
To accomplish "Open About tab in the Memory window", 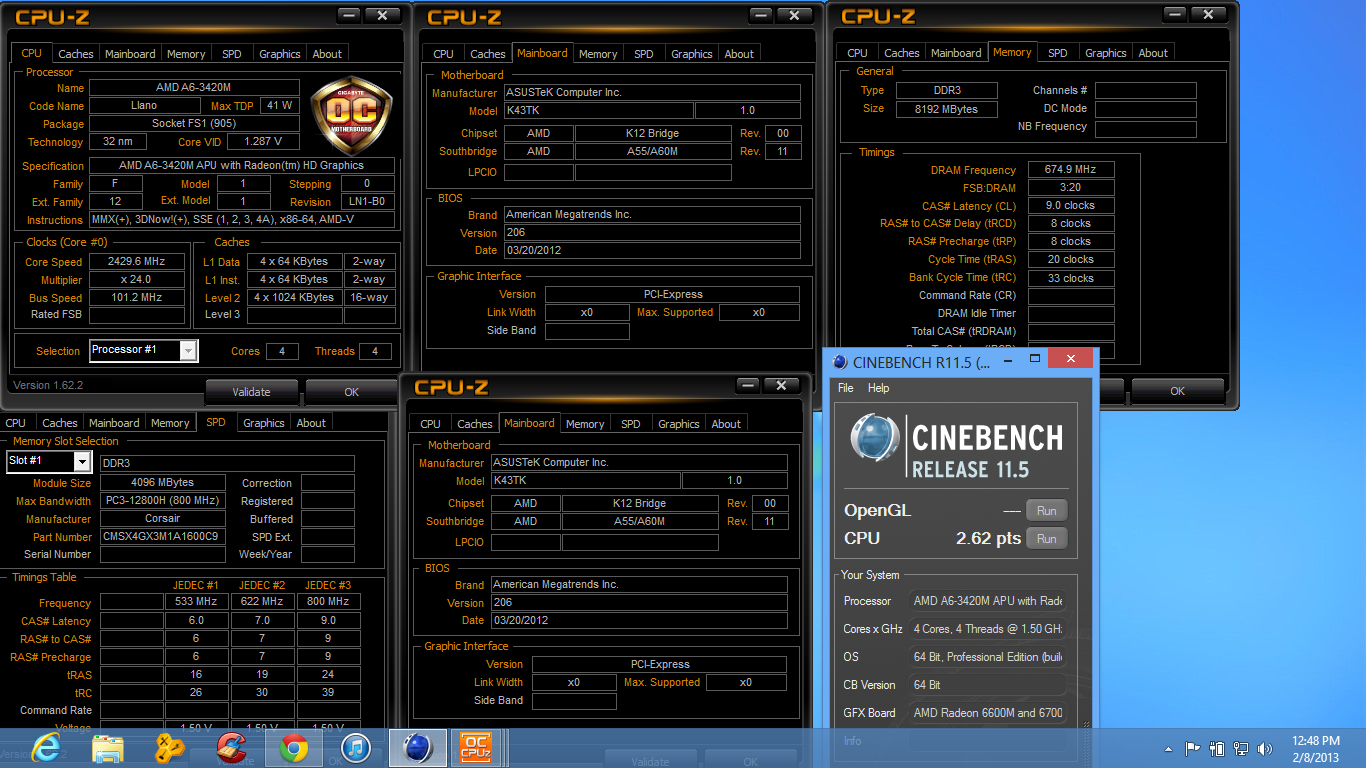I will pos(1153,53).
